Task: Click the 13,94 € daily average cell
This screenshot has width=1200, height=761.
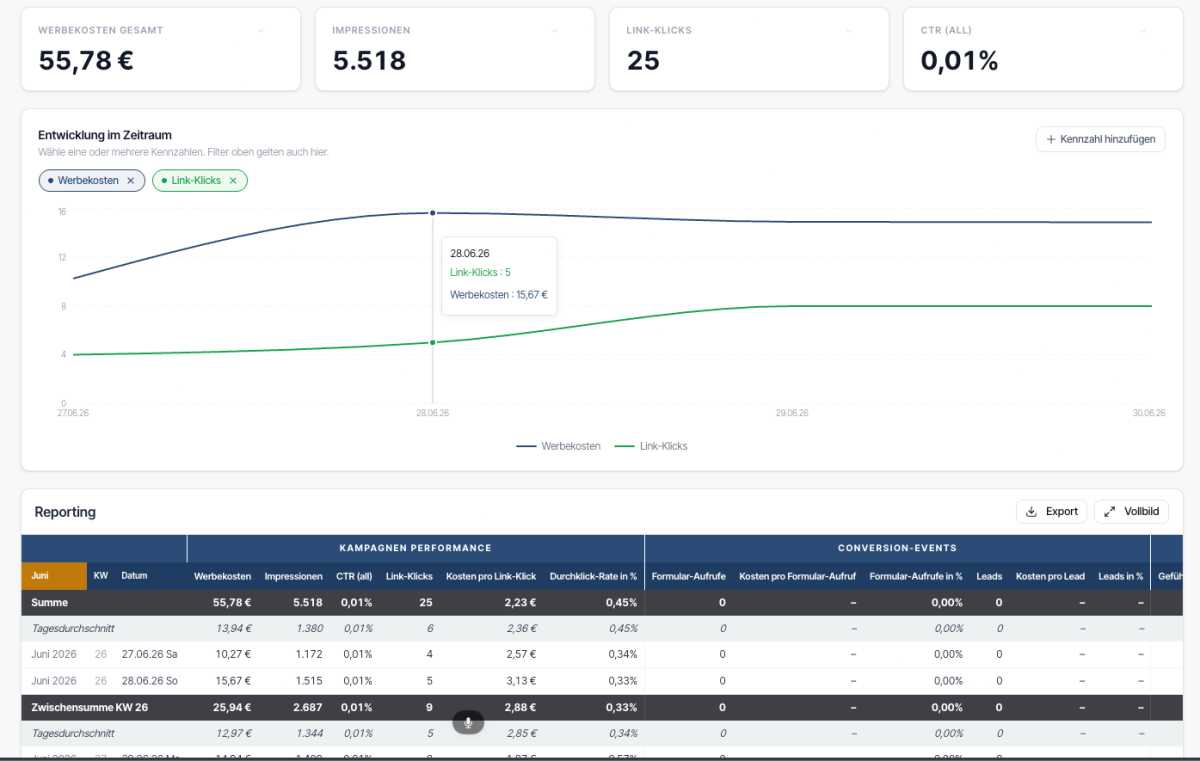Action: (x=234, y=628)
